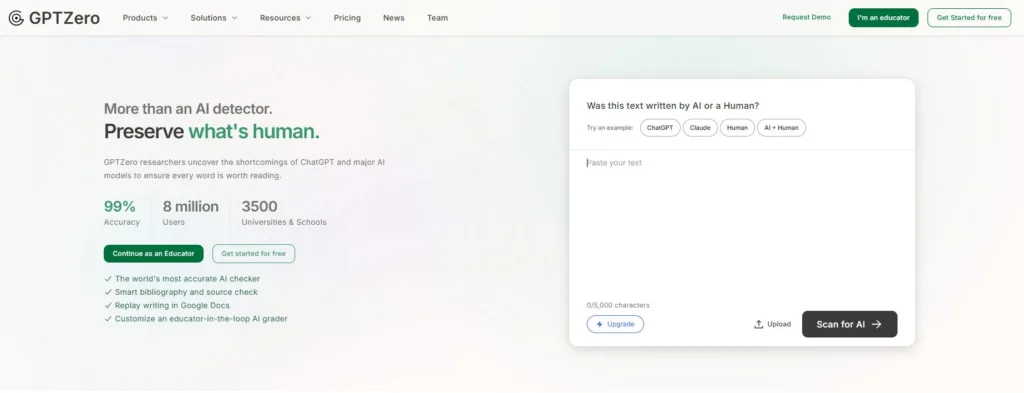Expand the Solutions dropdown chevron

click(x=234, y=18)
